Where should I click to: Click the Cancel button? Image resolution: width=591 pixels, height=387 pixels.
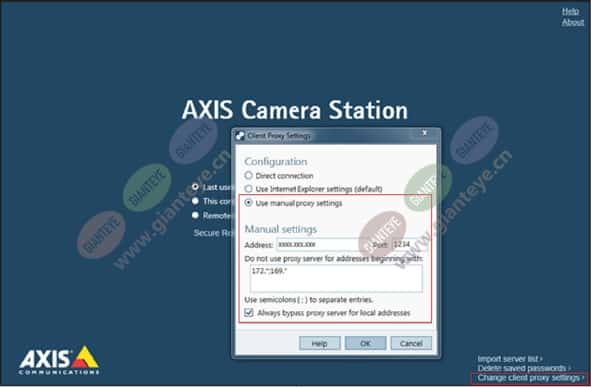[411, 343]
